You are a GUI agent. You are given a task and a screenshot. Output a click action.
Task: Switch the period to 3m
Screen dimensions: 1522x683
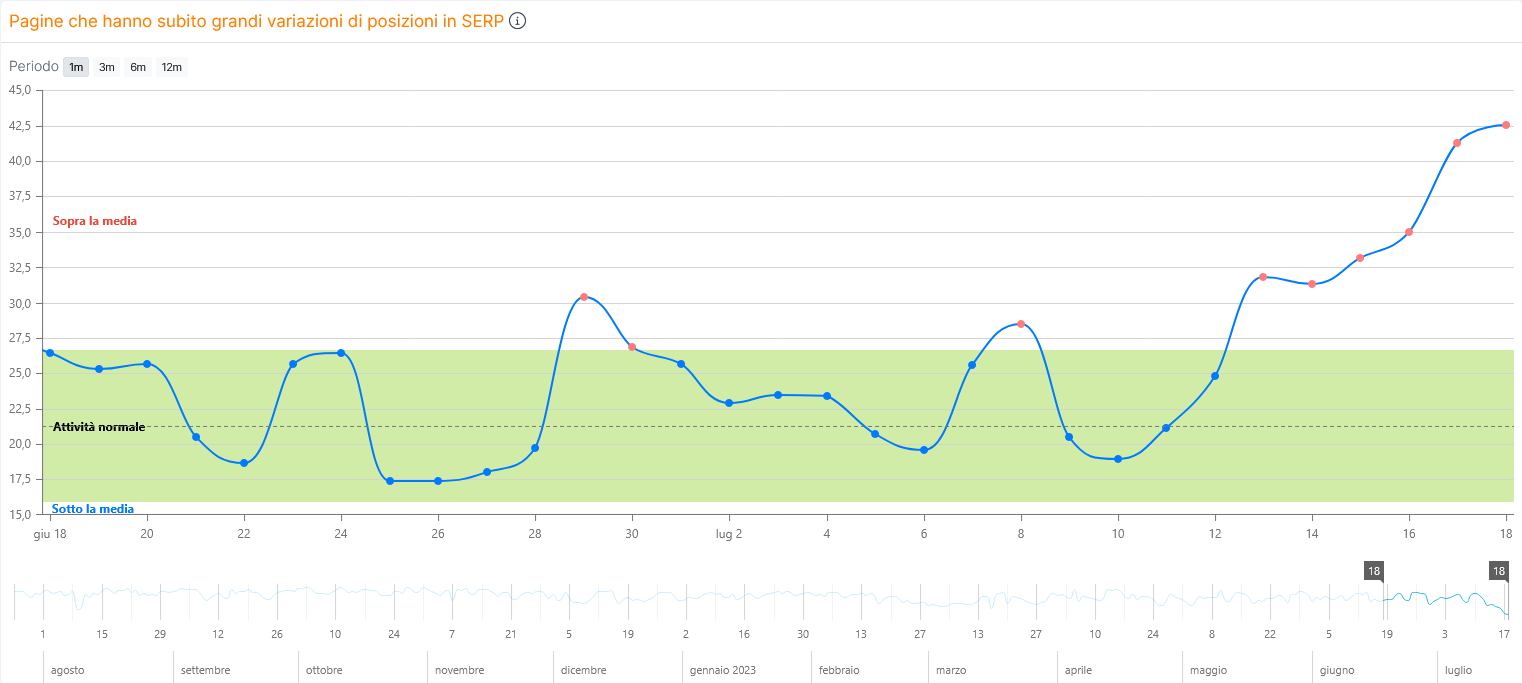(107, 67)
